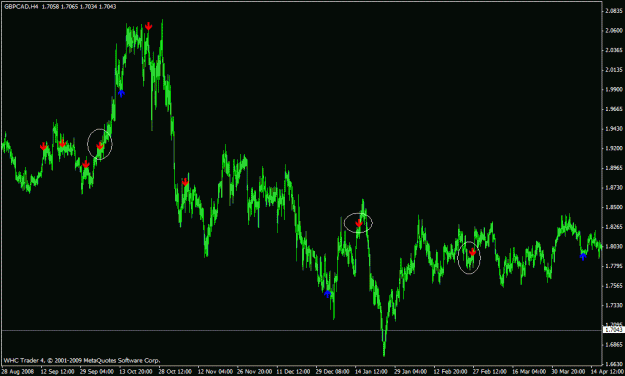
Task: Click the 1.6865 price scale label
Action: [614, 345]
